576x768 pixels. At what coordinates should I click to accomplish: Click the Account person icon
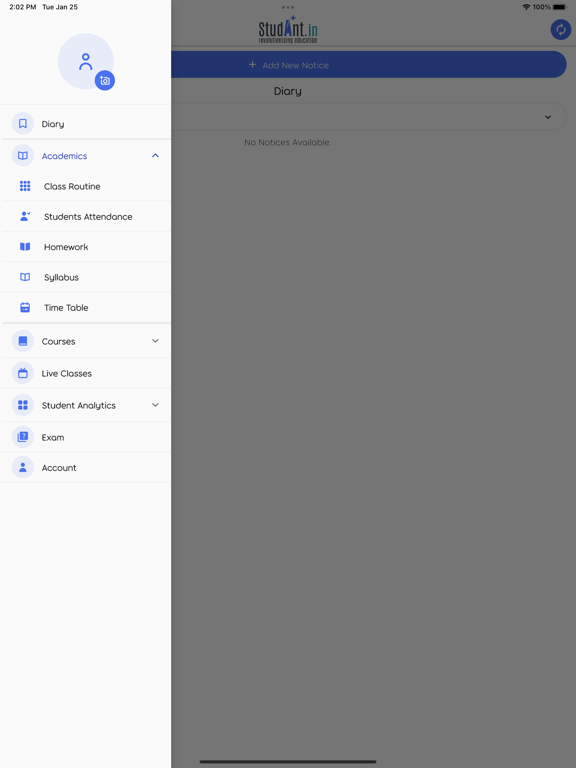[23, 467]
